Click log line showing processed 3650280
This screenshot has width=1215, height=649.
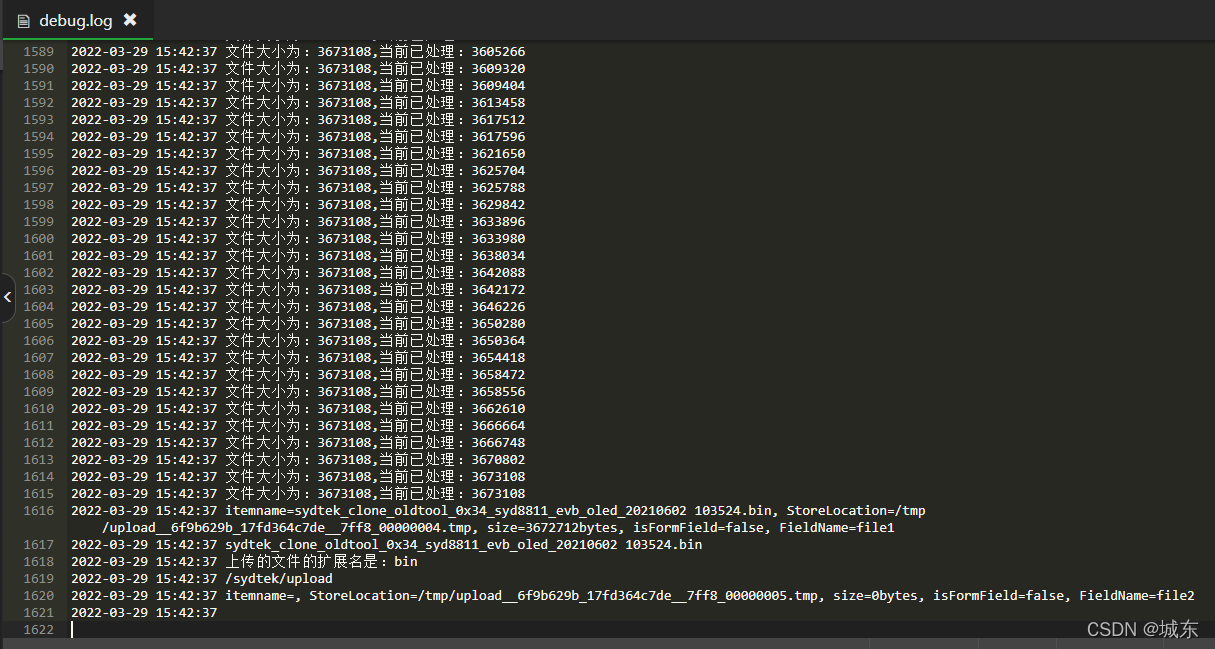point(298,324)
